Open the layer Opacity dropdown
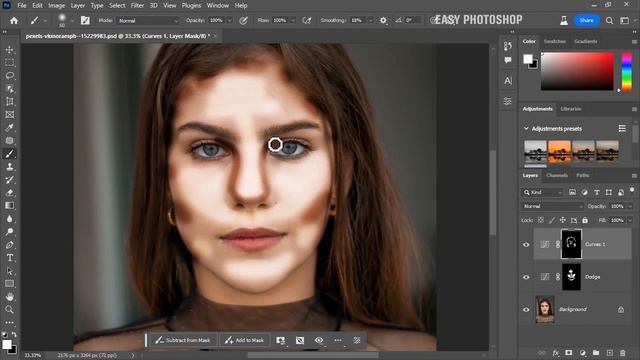This screenshot has width=640, height=360. pos(630,207)
